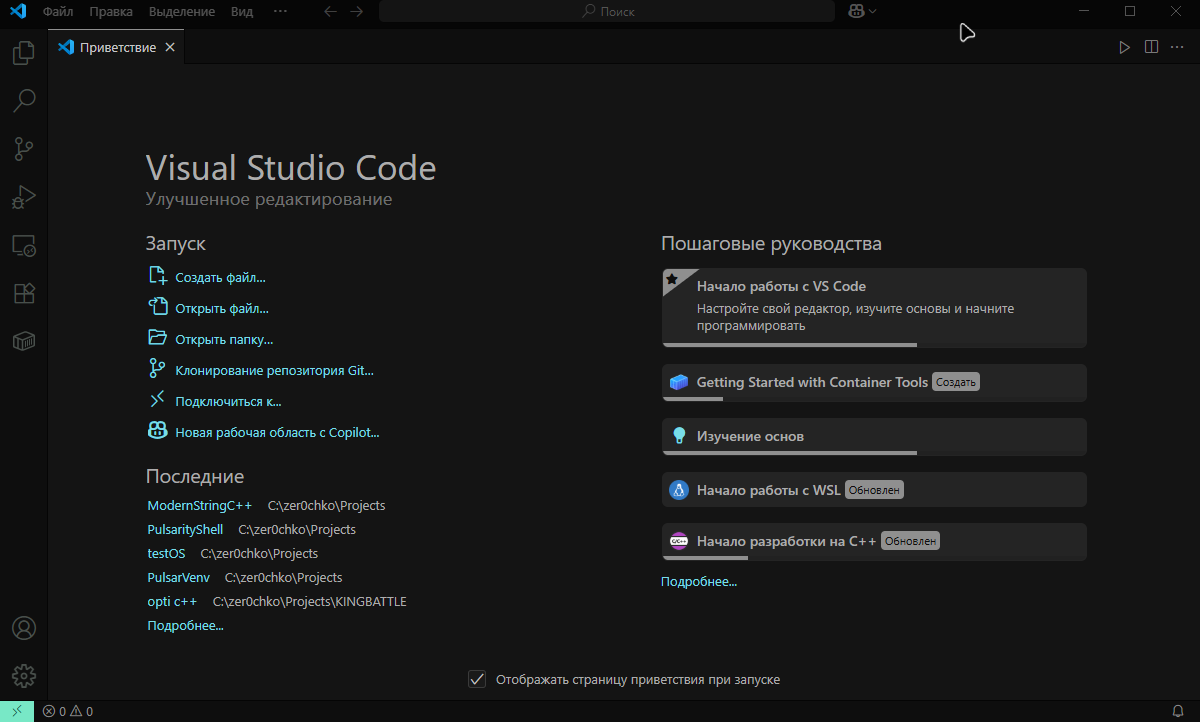The height and width of the screenshot is (722, 1200).
Task: Click the Создать файл link
Action: pyautogui.click(x=220, y=278)
